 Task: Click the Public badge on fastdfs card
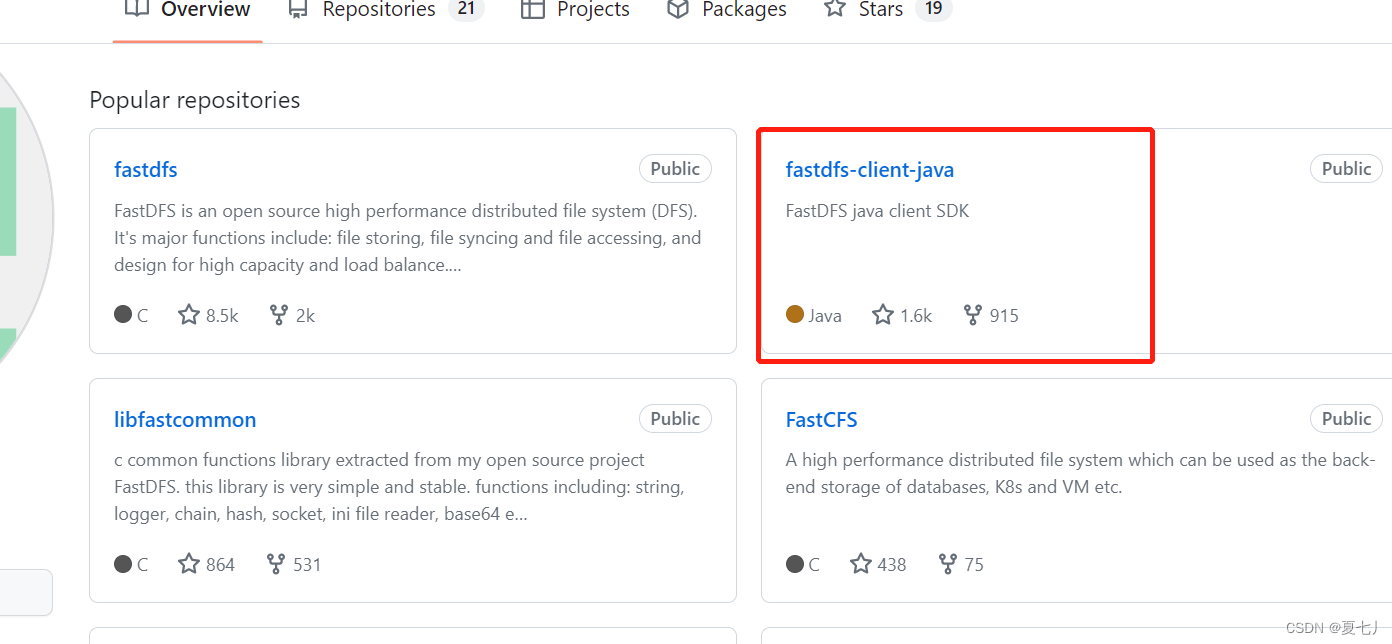tap(675, 169)
